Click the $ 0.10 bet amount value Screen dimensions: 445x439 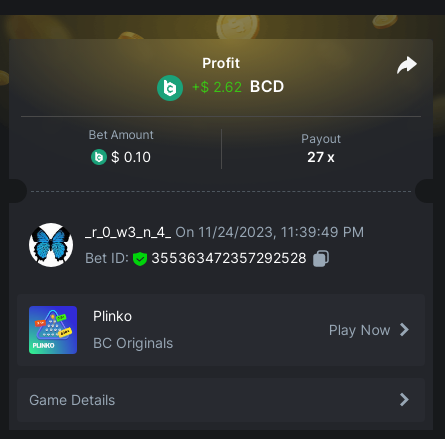[x=131, y=157]
